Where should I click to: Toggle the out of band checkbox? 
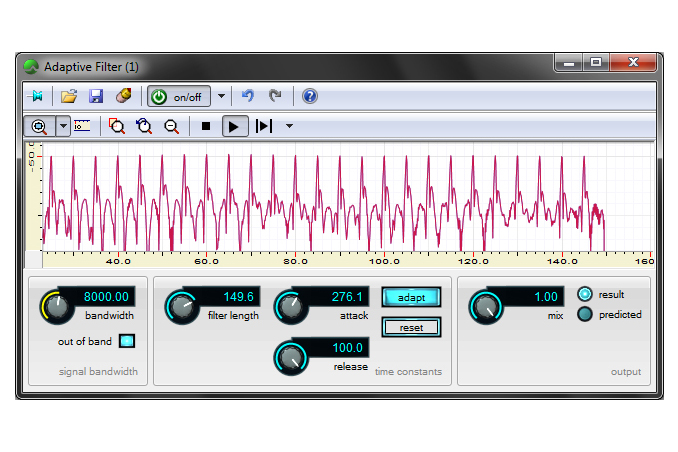tap(127, 341)
